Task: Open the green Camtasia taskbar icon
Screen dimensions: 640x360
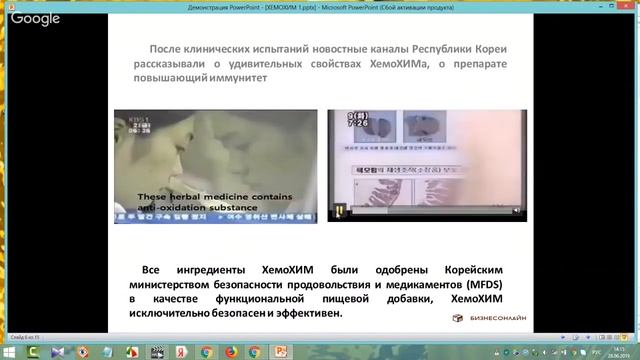Action: (33, 352)
